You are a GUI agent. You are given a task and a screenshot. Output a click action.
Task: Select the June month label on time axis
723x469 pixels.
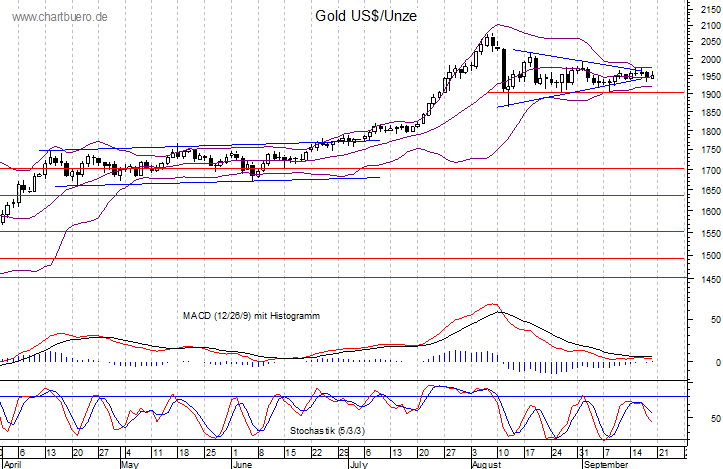[244, 464]
